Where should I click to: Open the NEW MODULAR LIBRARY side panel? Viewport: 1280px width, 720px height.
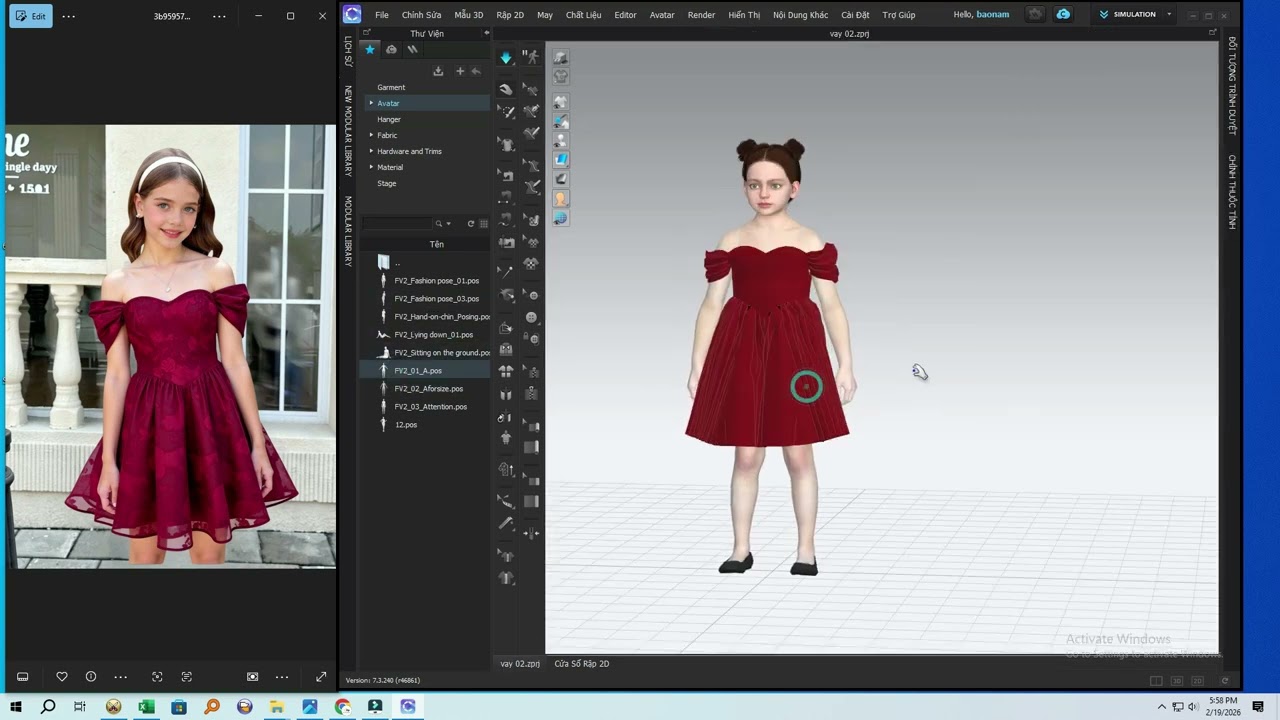click(348, 130)
